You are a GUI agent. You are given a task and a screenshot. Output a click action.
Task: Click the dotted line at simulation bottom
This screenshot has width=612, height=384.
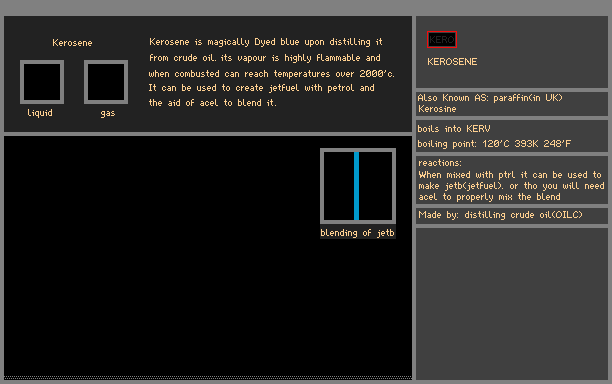pyautogui.click(x=208, y=377)
